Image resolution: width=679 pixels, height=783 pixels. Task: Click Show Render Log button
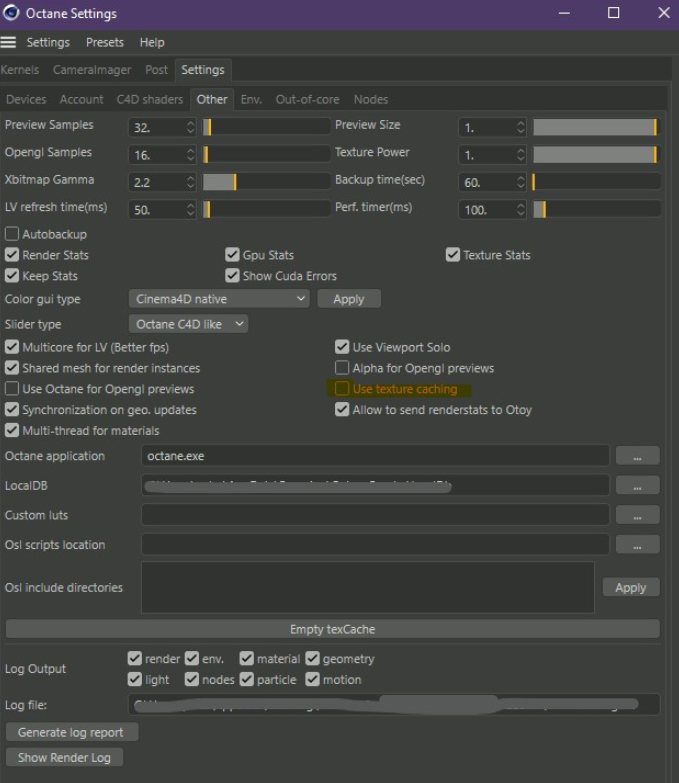coord(64,758)
